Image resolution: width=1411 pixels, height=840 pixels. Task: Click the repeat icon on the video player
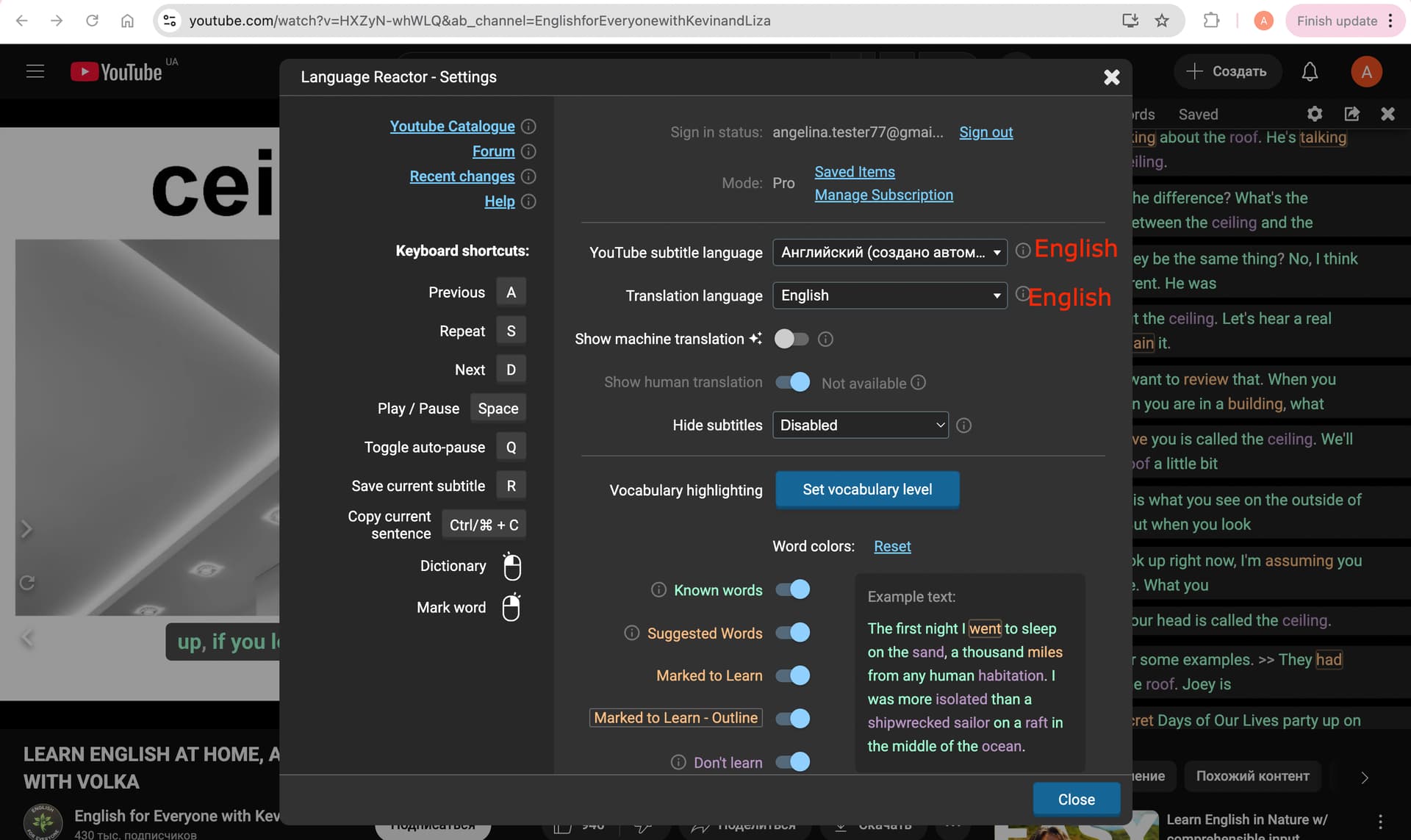[27, 583]
